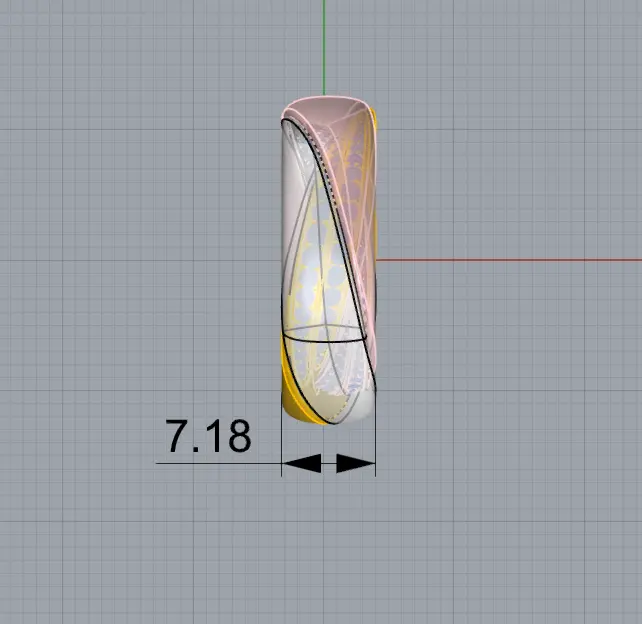Select the 7.18 dimension text

[208, 437]
